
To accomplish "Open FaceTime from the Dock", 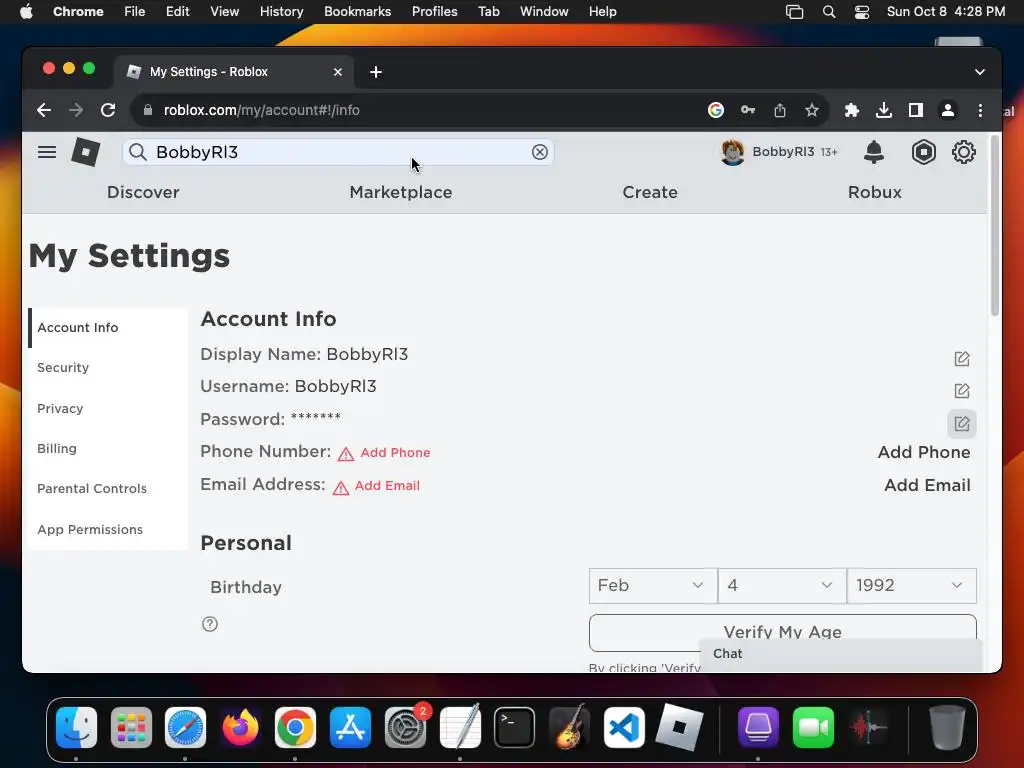I will pyautogui.click(x=813, y=728).
